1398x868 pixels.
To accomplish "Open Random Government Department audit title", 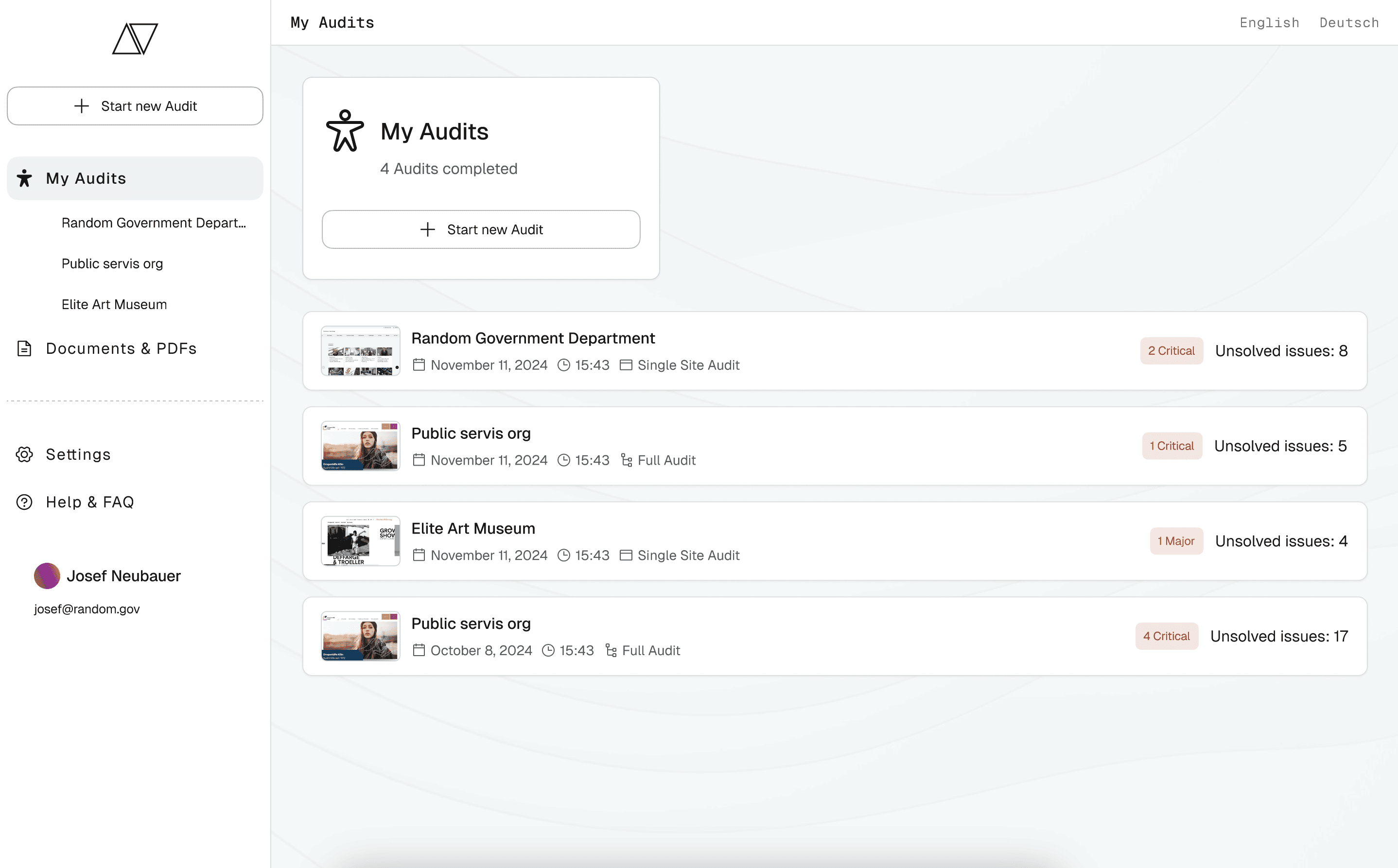I will click(533, 338).
